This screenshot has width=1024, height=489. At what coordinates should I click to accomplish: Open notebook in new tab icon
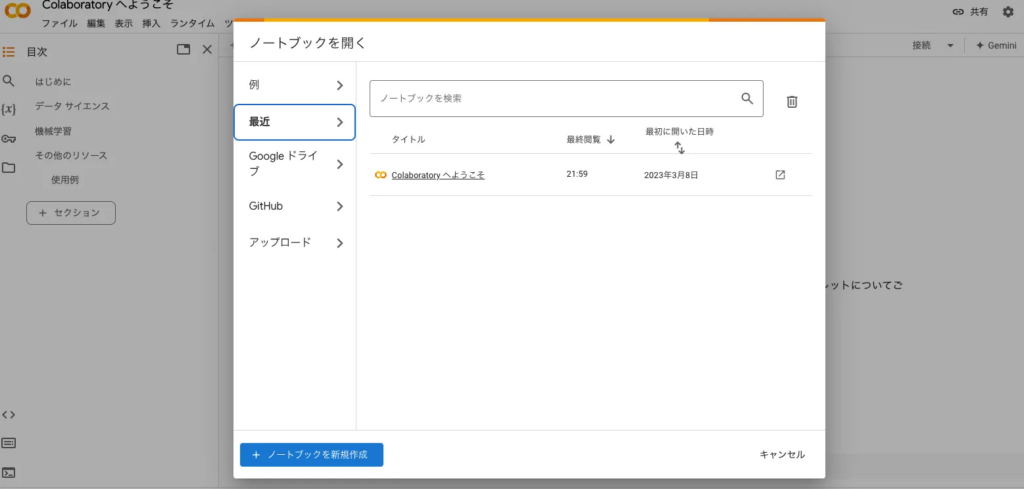tap(780, 175)
